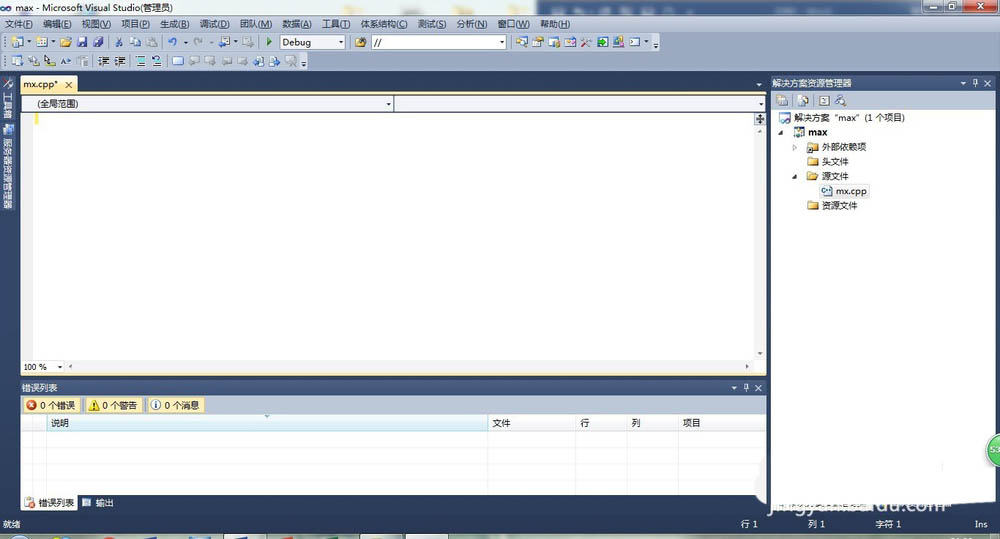Click the editor's vertical scrollbar
The image size is (1000, 539).
(760, 242)
